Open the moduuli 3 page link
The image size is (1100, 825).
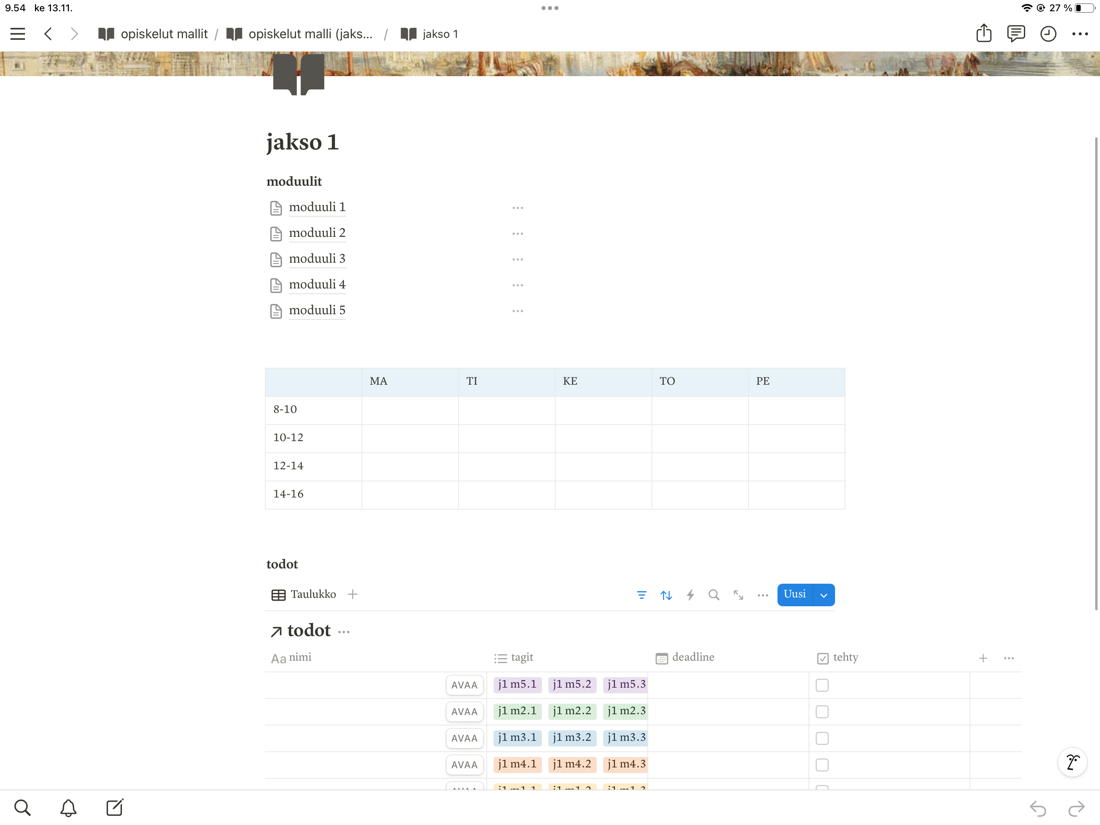317,259
